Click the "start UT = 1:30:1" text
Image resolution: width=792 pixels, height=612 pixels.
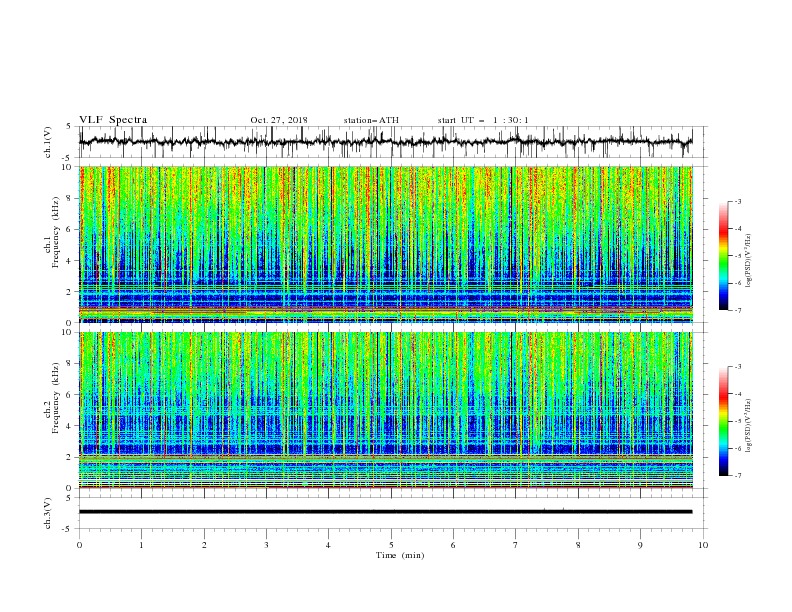(x=483, y=120)
